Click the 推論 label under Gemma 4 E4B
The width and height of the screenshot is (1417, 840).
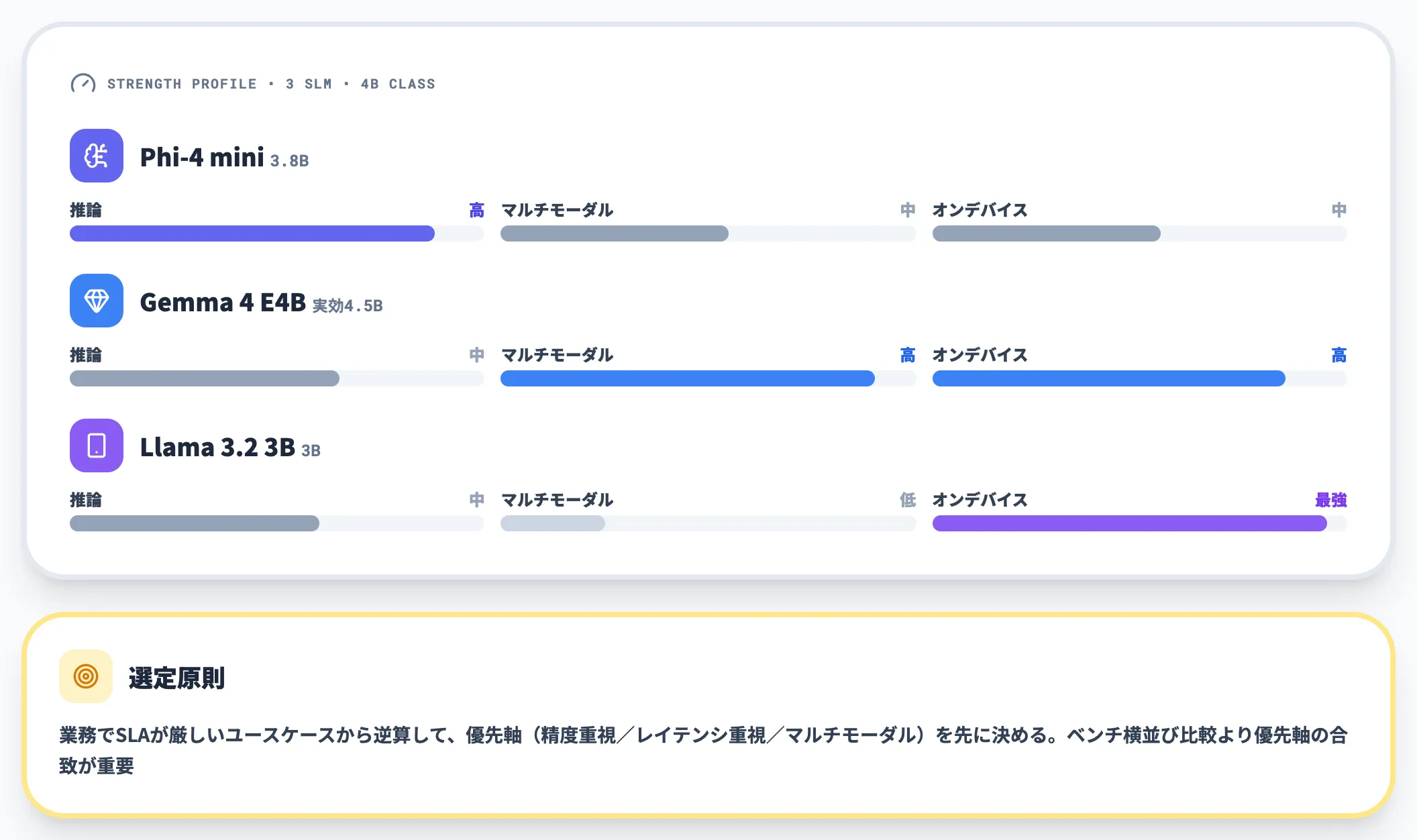86,355
